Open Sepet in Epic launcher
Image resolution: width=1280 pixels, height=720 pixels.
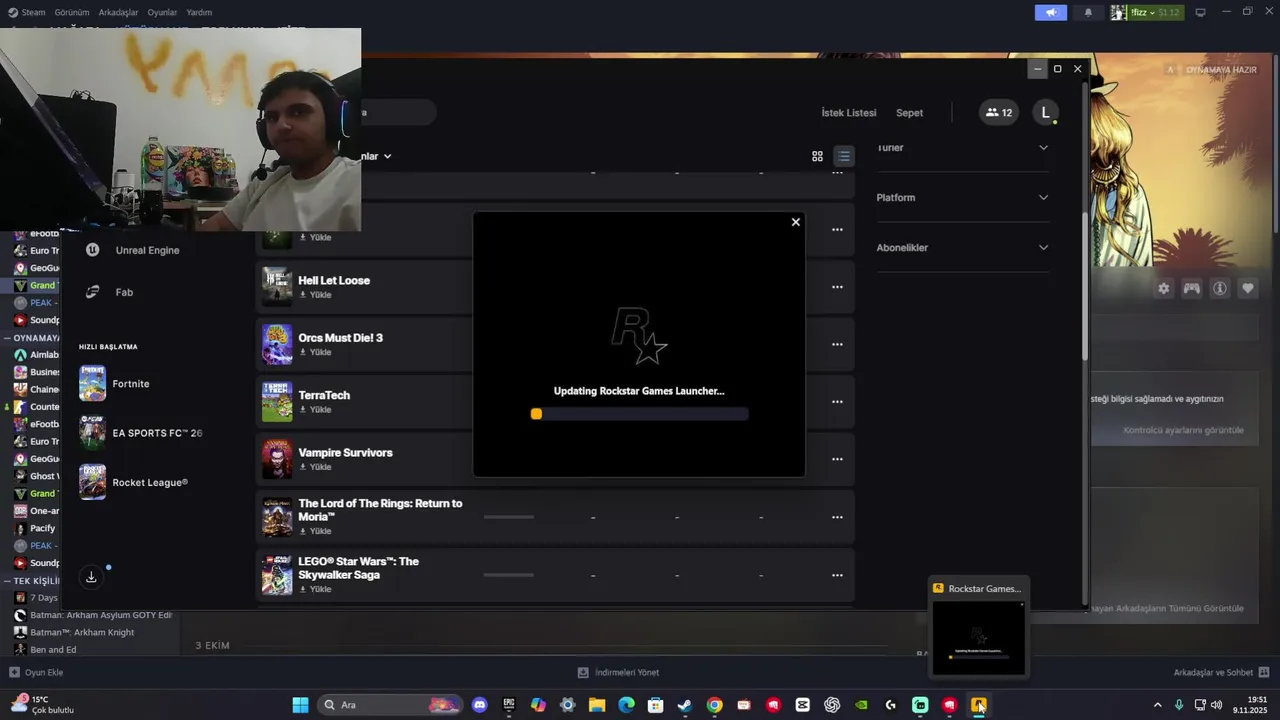point(909,113)
